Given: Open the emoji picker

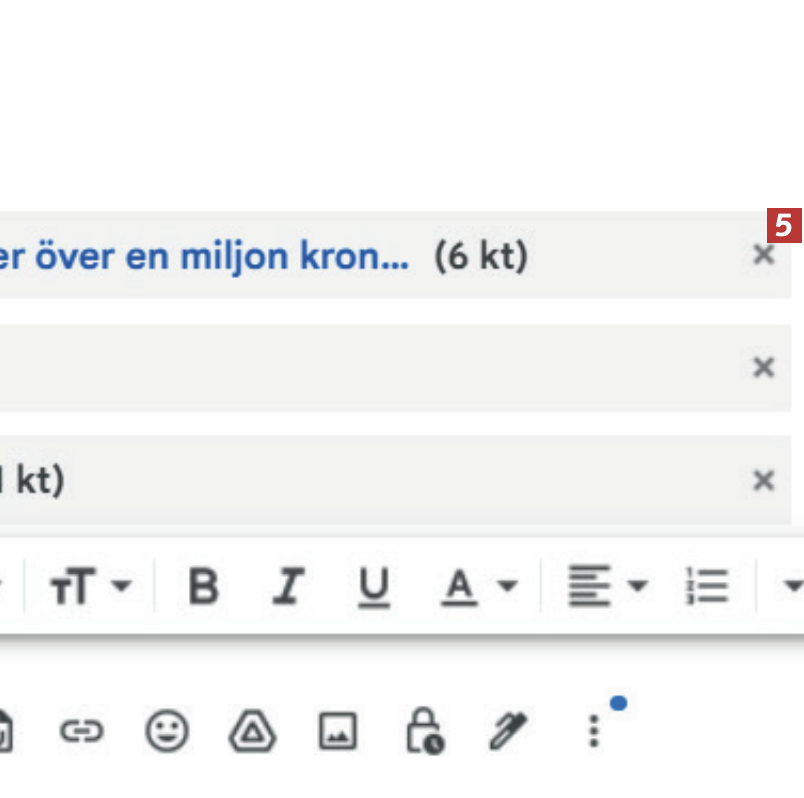Looking at the screenshot, I should coord(166,733).
